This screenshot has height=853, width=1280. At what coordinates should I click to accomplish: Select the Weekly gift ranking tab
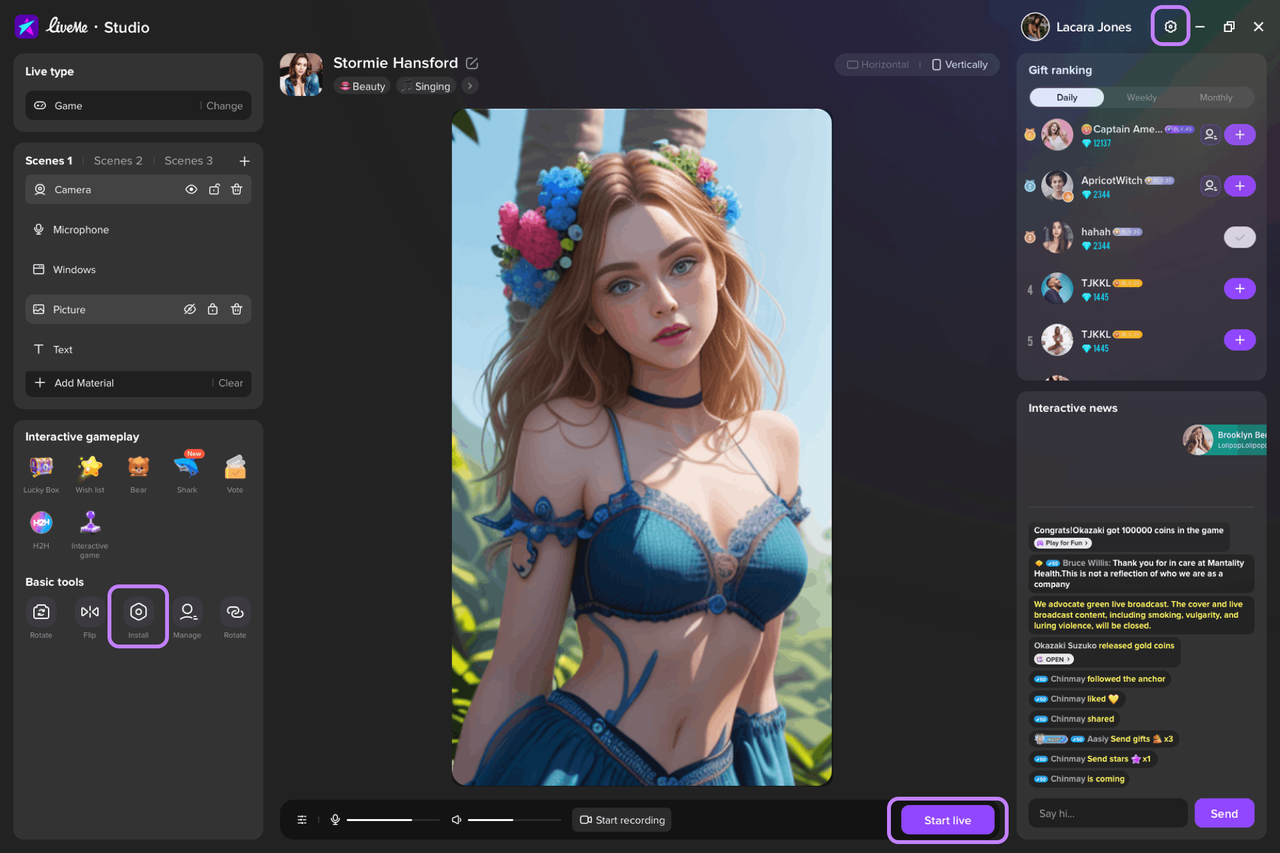pyautogui.click(x=1141, y=98)
